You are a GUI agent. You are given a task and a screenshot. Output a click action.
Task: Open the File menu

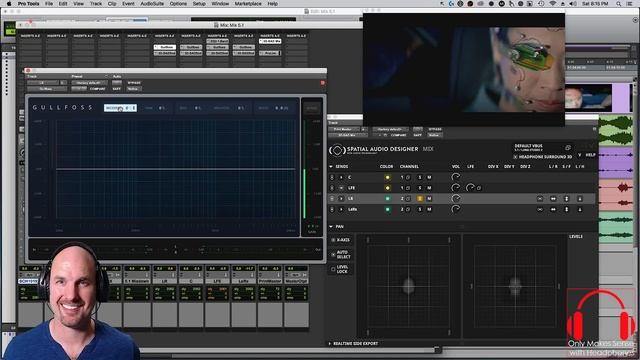(x=49, y=4)
